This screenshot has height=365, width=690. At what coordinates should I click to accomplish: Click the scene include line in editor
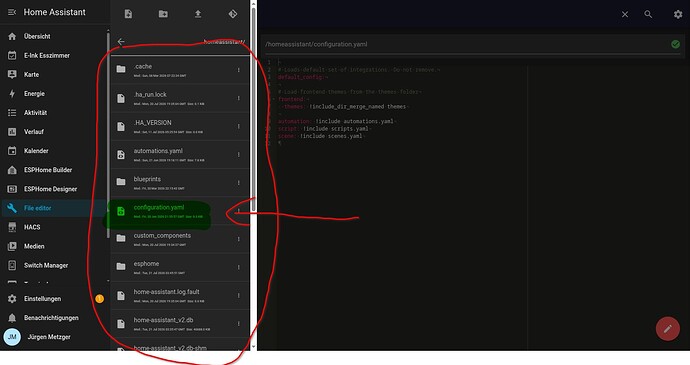coord(321,136)
